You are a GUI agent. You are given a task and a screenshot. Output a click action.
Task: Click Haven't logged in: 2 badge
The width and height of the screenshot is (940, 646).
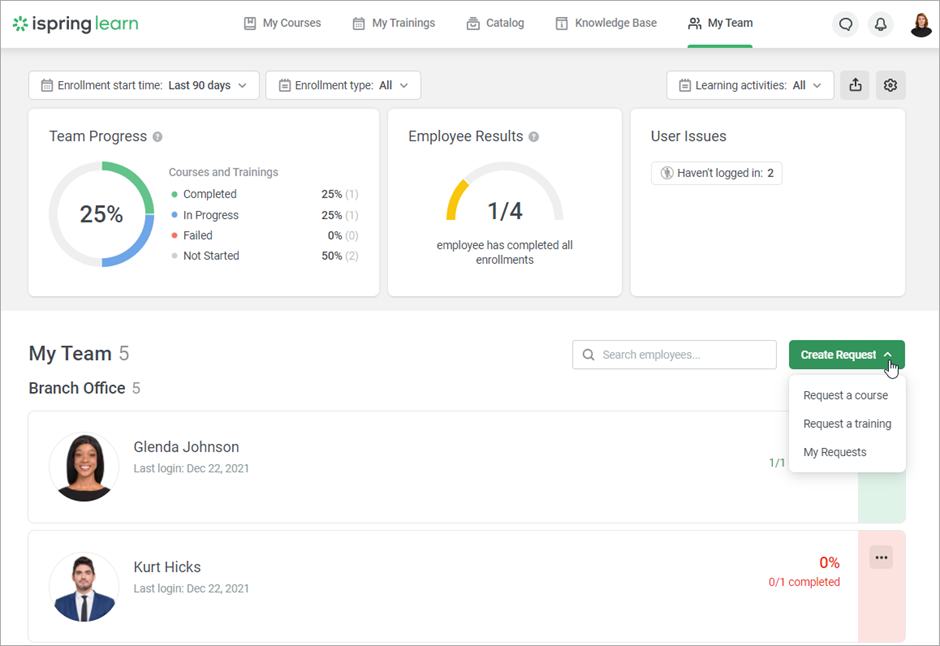coord(716,173)
